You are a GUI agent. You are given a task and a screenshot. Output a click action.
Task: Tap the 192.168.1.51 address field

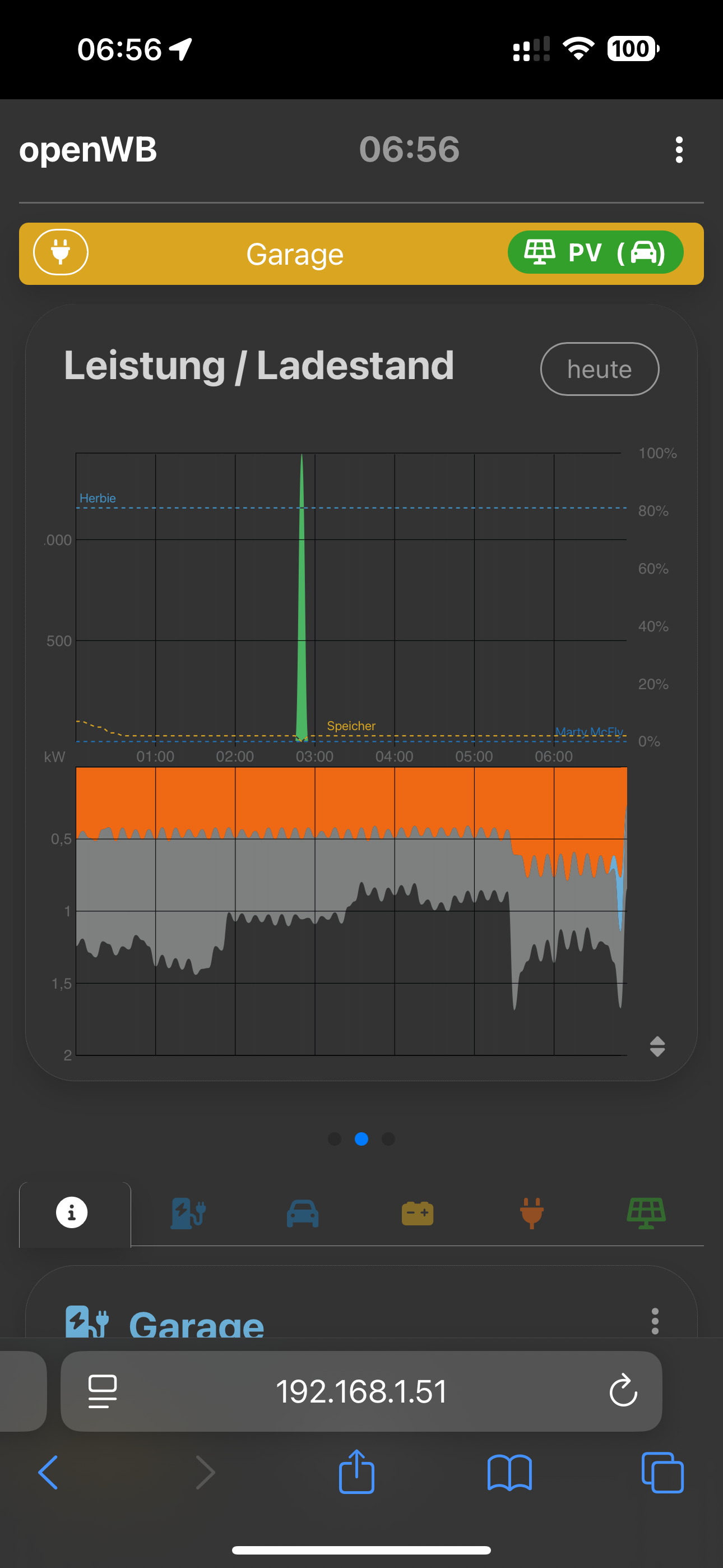[x=361, y=1391]
